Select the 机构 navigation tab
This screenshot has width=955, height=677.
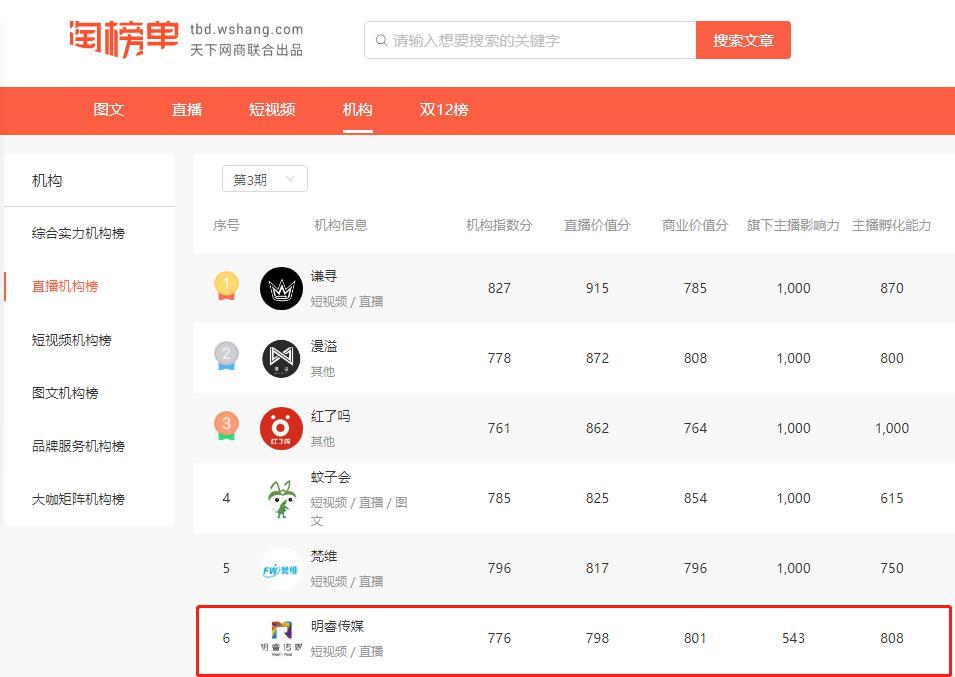(358, 110)
